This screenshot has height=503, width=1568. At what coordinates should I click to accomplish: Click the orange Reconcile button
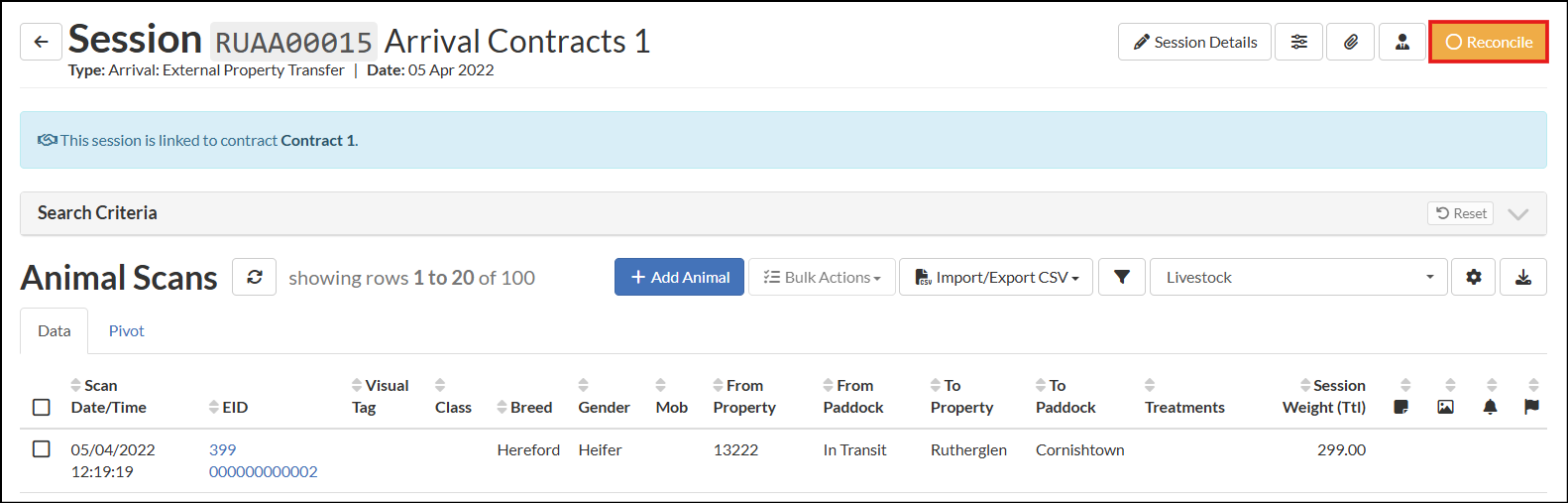1489,42
